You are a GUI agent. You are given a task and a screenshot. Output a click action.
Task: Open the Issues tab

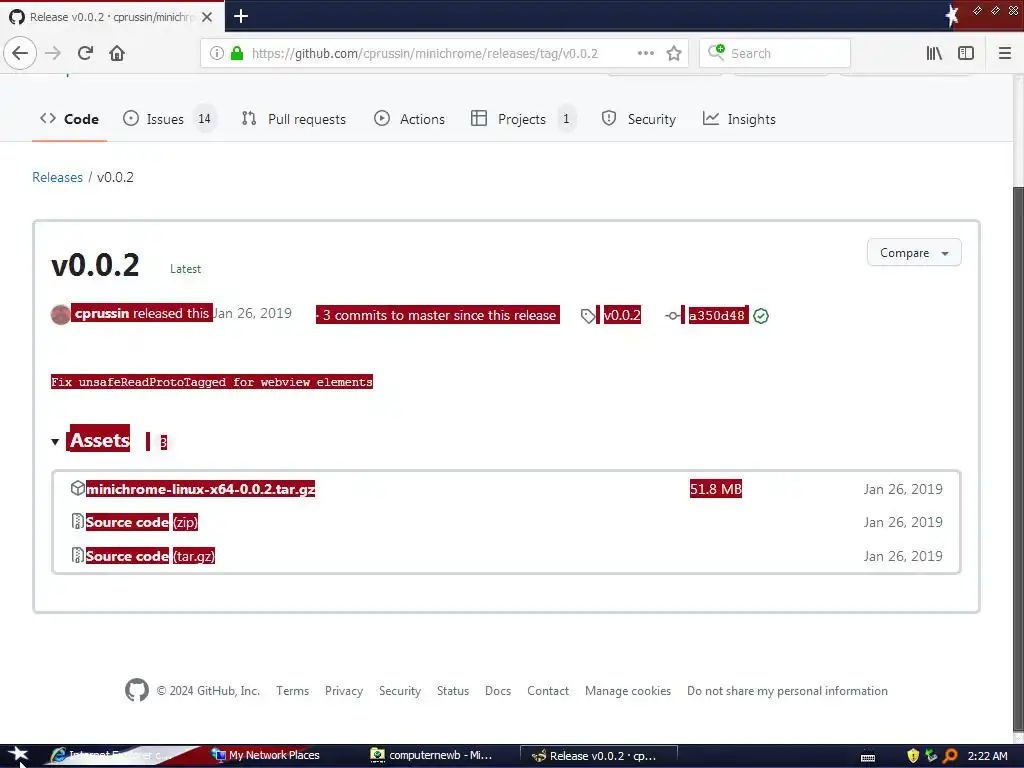(168, 119)
